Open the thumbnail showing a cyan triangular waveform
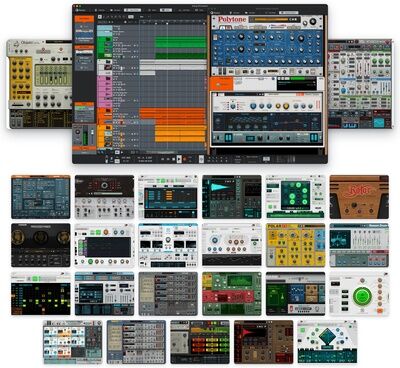This screenshot has height=368, width=400. click(232, 197)
